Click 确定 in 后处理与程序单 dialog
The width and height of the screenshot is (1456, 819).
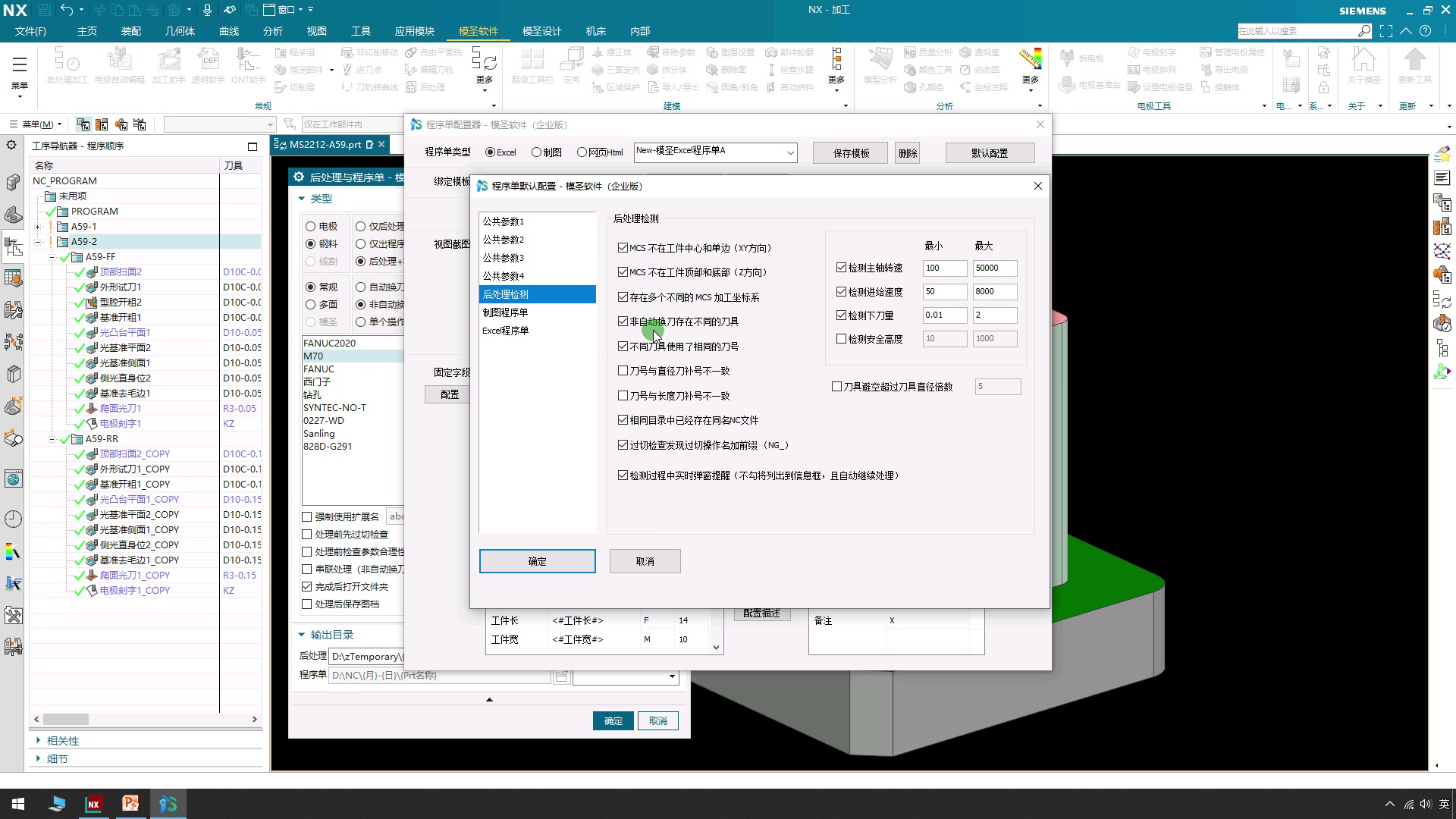pyautogui.click(x=613, y=721)
